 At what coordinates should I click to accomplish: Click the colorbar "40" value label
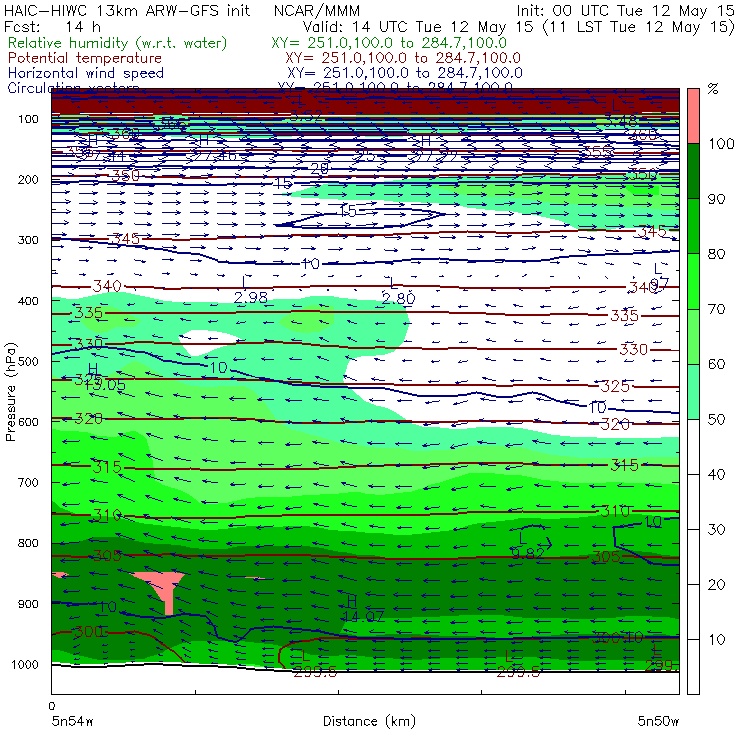pos(716,474)
